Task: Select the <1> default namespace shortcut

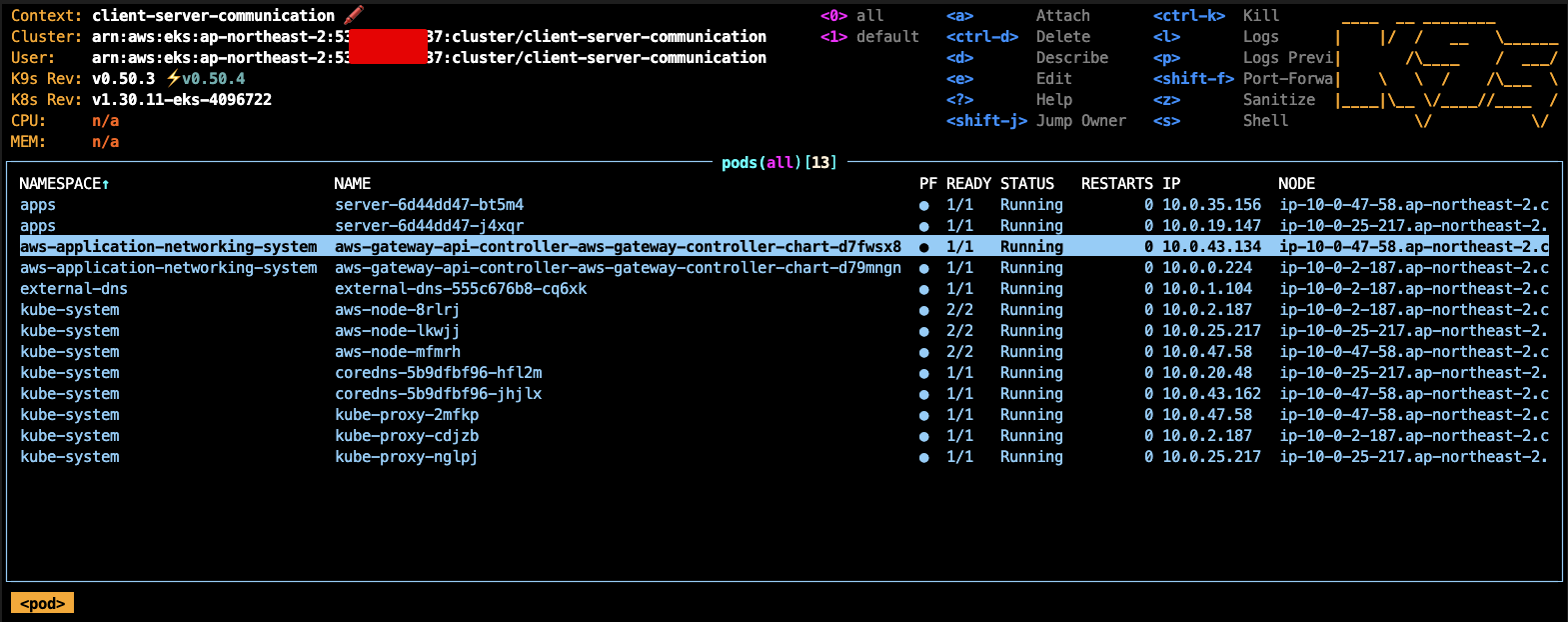Action: coord(869,37)
